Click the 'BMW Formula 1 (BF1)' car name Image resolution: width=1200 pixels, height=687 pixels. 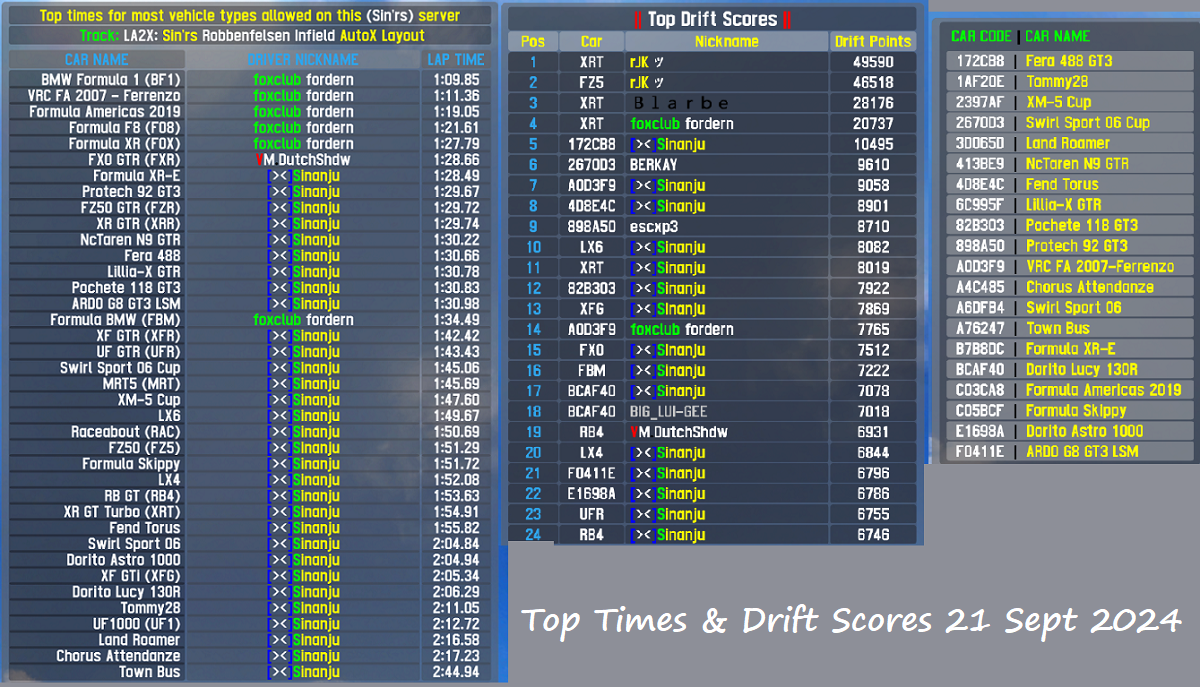click(111, 80)
